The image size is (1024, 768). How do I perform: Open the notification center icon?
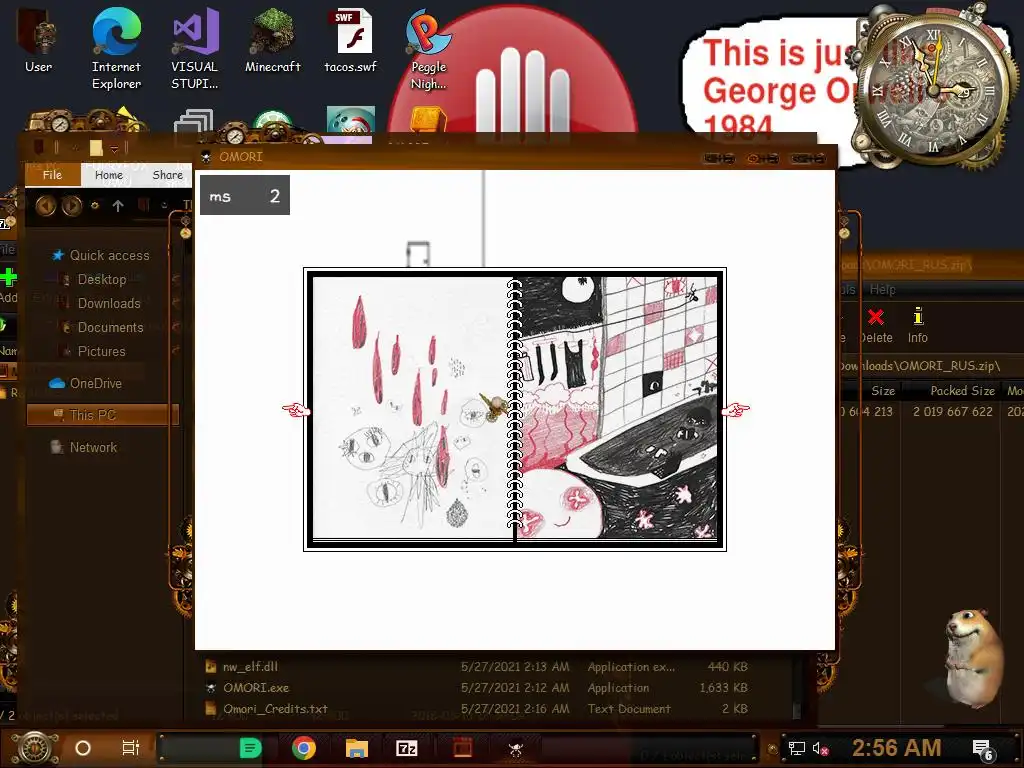point(982,749)
